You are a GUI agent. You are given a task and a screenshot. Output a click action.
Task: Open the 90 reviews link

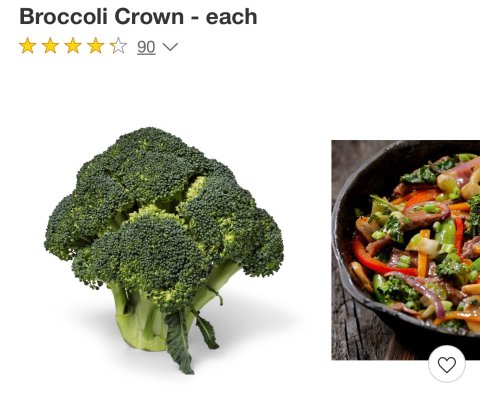pyautogui.click(x=146, y=47)
